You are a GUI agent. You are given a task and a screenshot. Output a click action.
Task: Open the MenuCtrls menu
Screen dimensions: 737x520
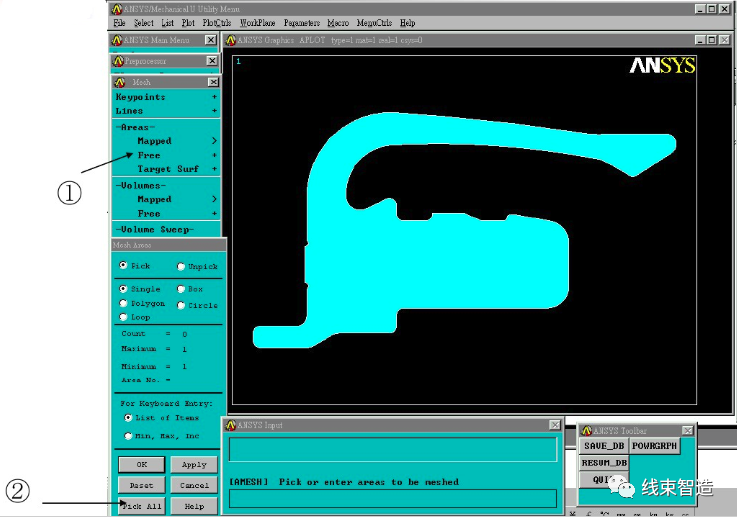375,23
